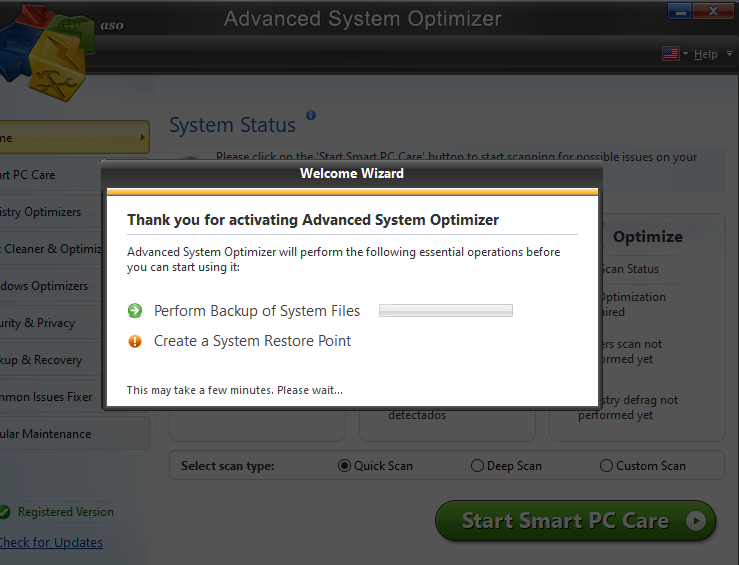
Task: Click the Optimize panel heading
Action: (x=648, y=237)
